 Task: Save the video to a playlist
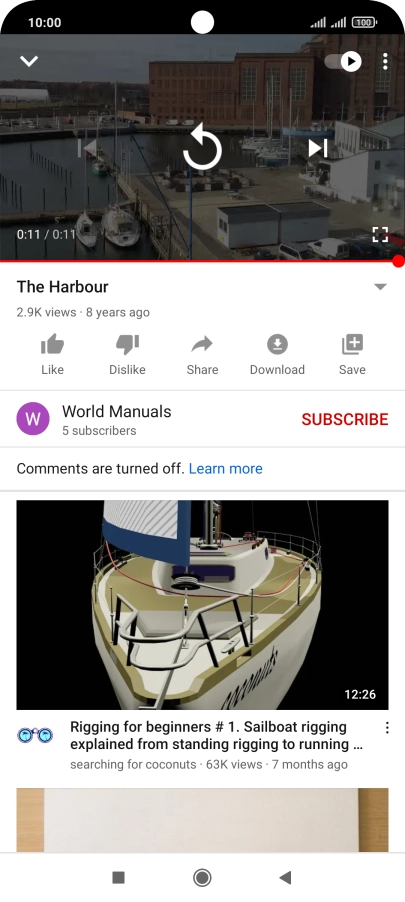click(352, 345)
